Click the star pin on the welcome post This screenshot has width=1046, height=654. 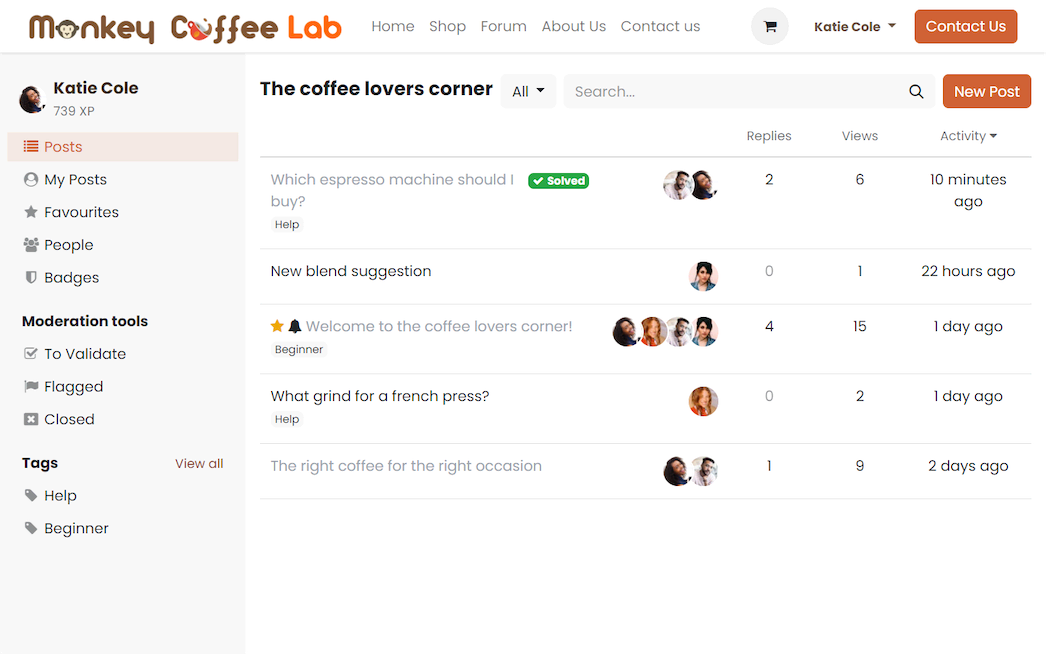coord(276,325)
